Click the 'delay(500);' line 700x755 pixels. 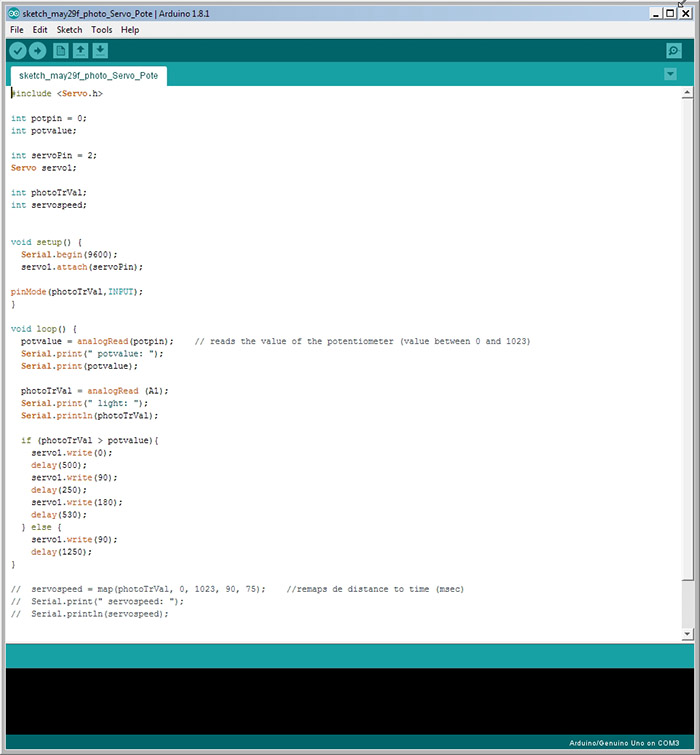click(x=59, y=466)
